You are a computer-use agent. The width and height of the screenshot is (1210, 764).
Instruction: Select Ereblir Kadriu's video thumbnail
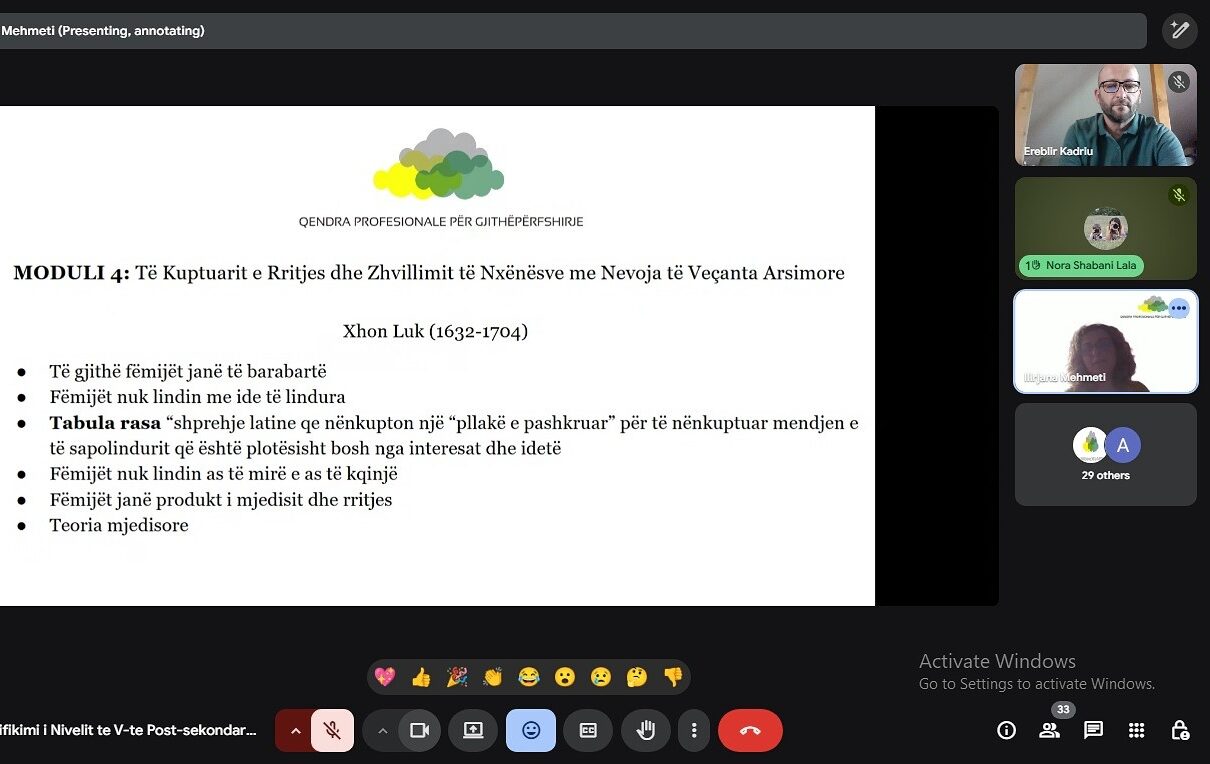pos(1105,115)
